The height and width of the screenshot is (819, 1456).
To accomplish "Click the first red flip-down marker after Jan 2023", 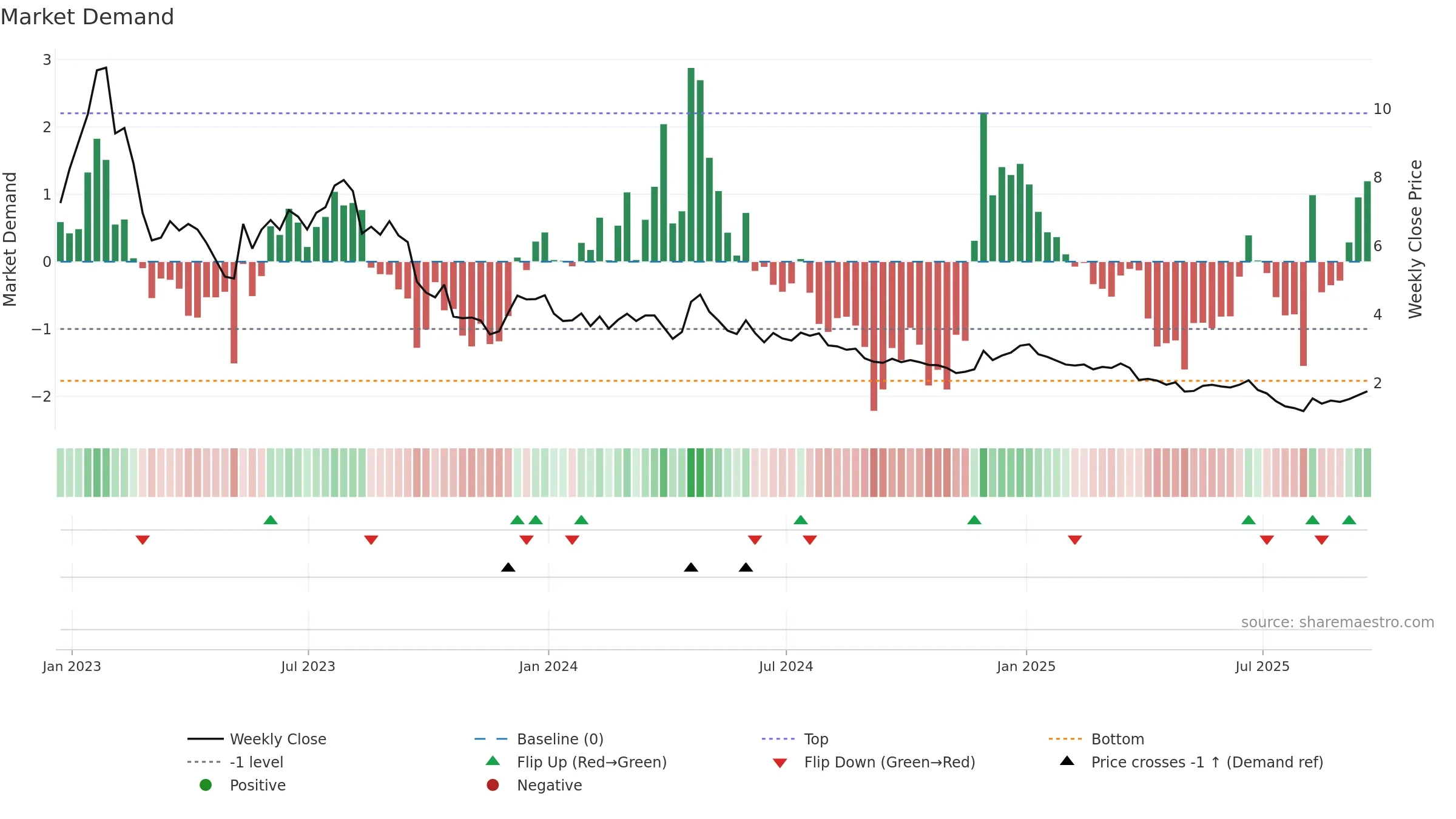I will pos(143,540).
